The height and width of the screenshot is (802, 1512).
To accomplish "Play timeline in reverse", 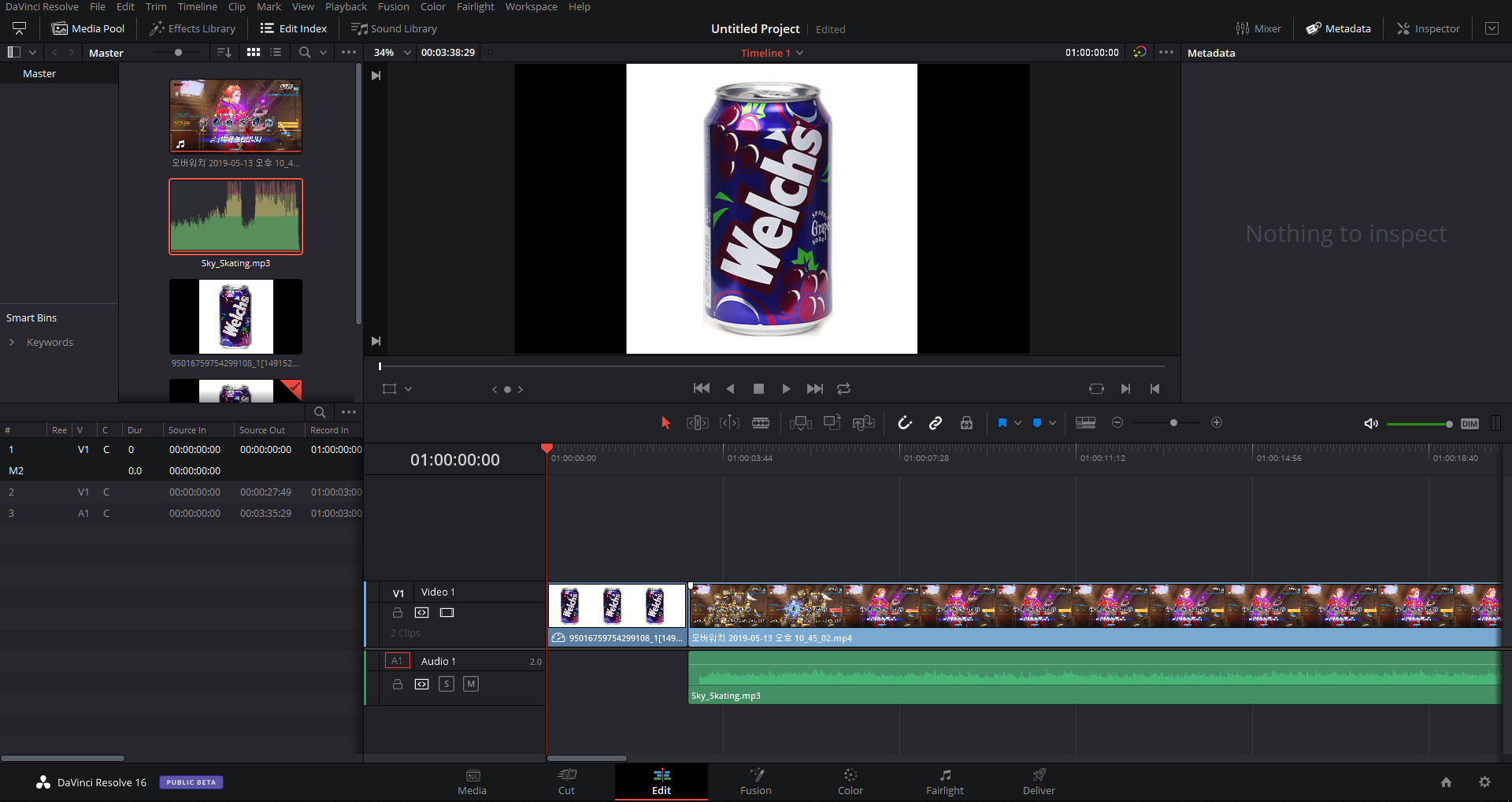I will [x=730, y=388].
